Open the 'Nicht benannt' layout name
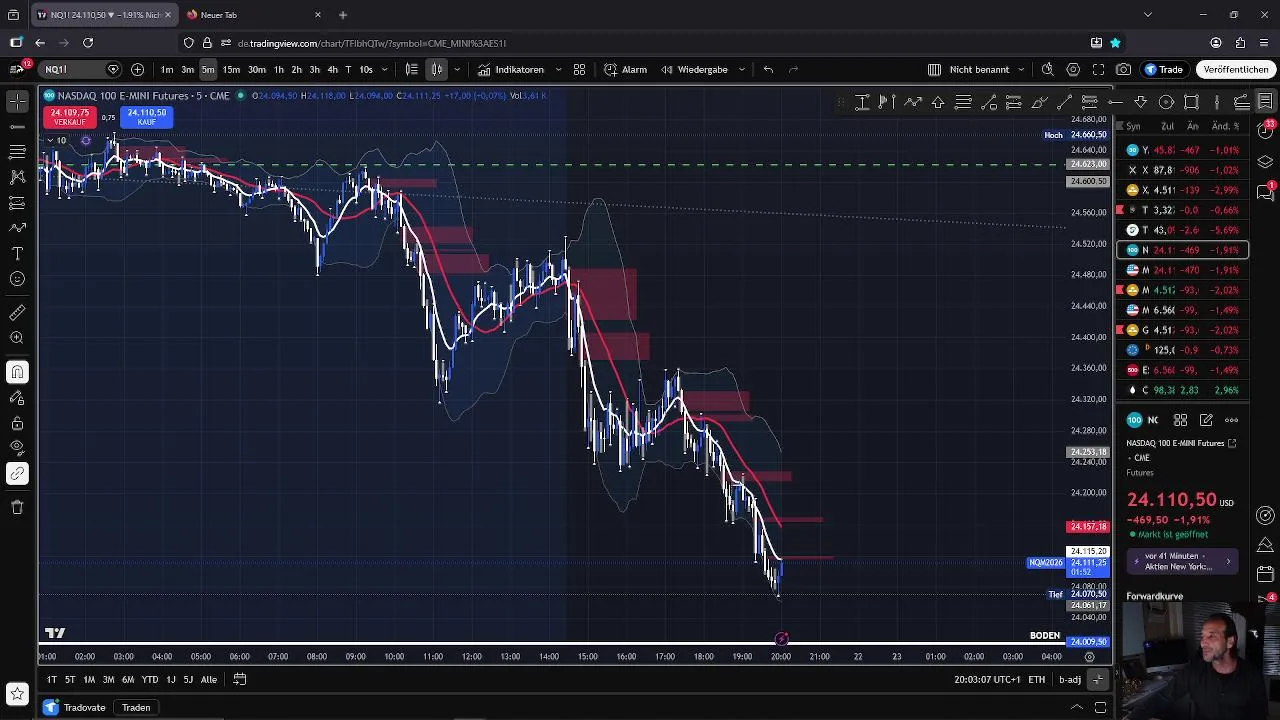The image size is (1280, 720). point(979,69)
